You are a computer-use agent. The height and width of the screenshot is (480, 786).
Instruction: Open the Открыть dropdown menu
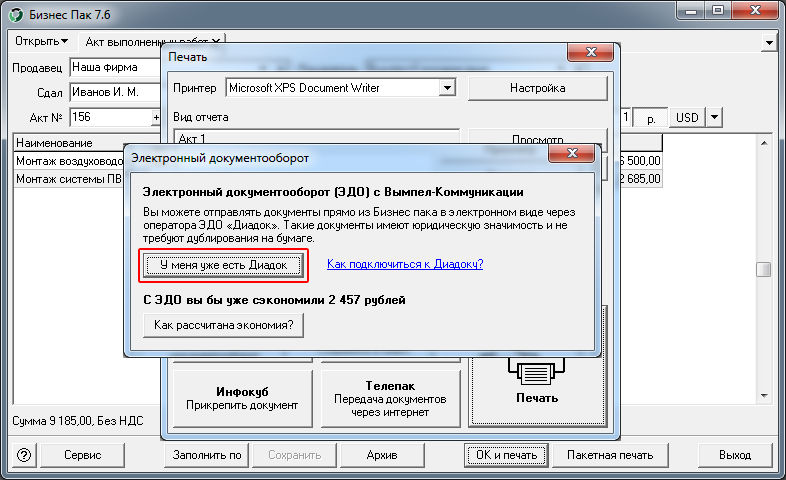(42, 41)
